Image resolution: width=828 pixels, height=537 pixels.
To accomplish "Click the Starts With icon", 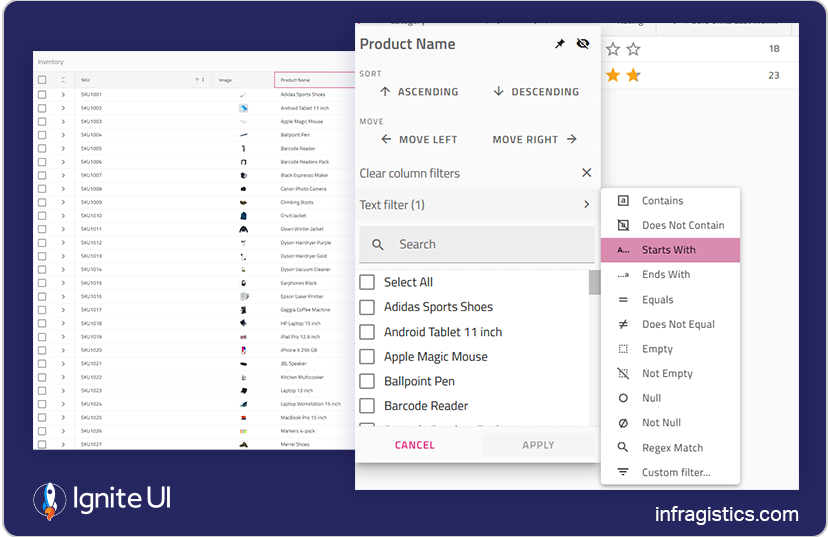I will 623,250.
